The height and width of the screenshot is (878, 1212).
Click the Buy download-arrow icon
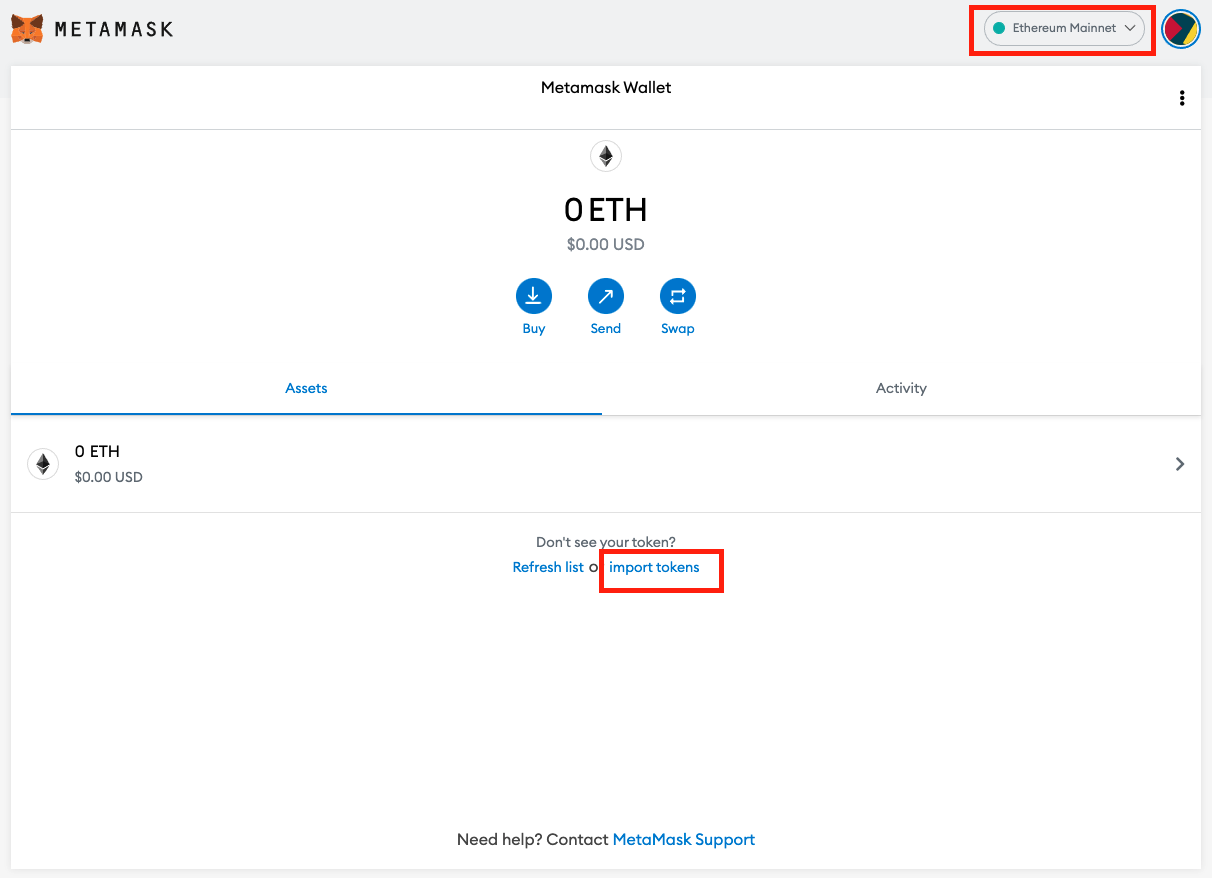coord(534,296)
